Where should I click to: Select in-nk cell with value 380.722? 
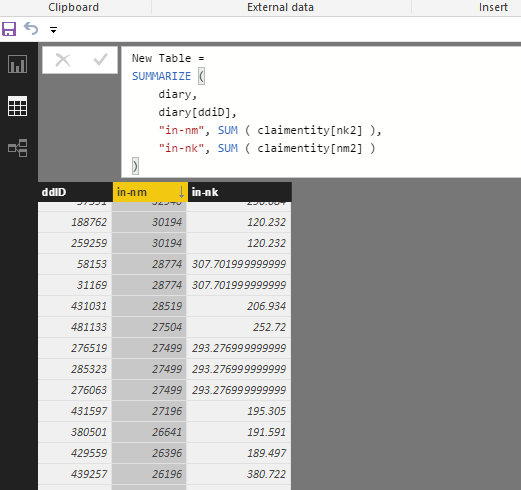239,474
